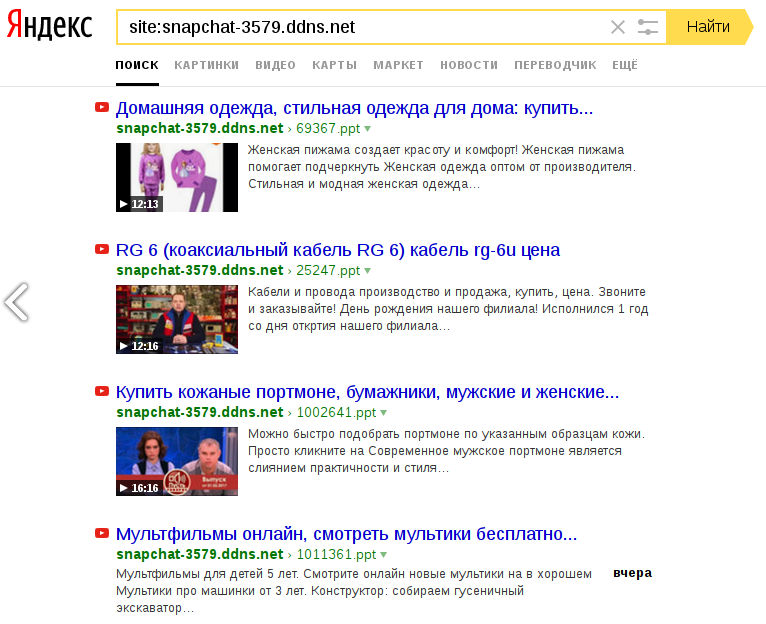Open Мультфильмы онлайн result link

tap(346, 534)
